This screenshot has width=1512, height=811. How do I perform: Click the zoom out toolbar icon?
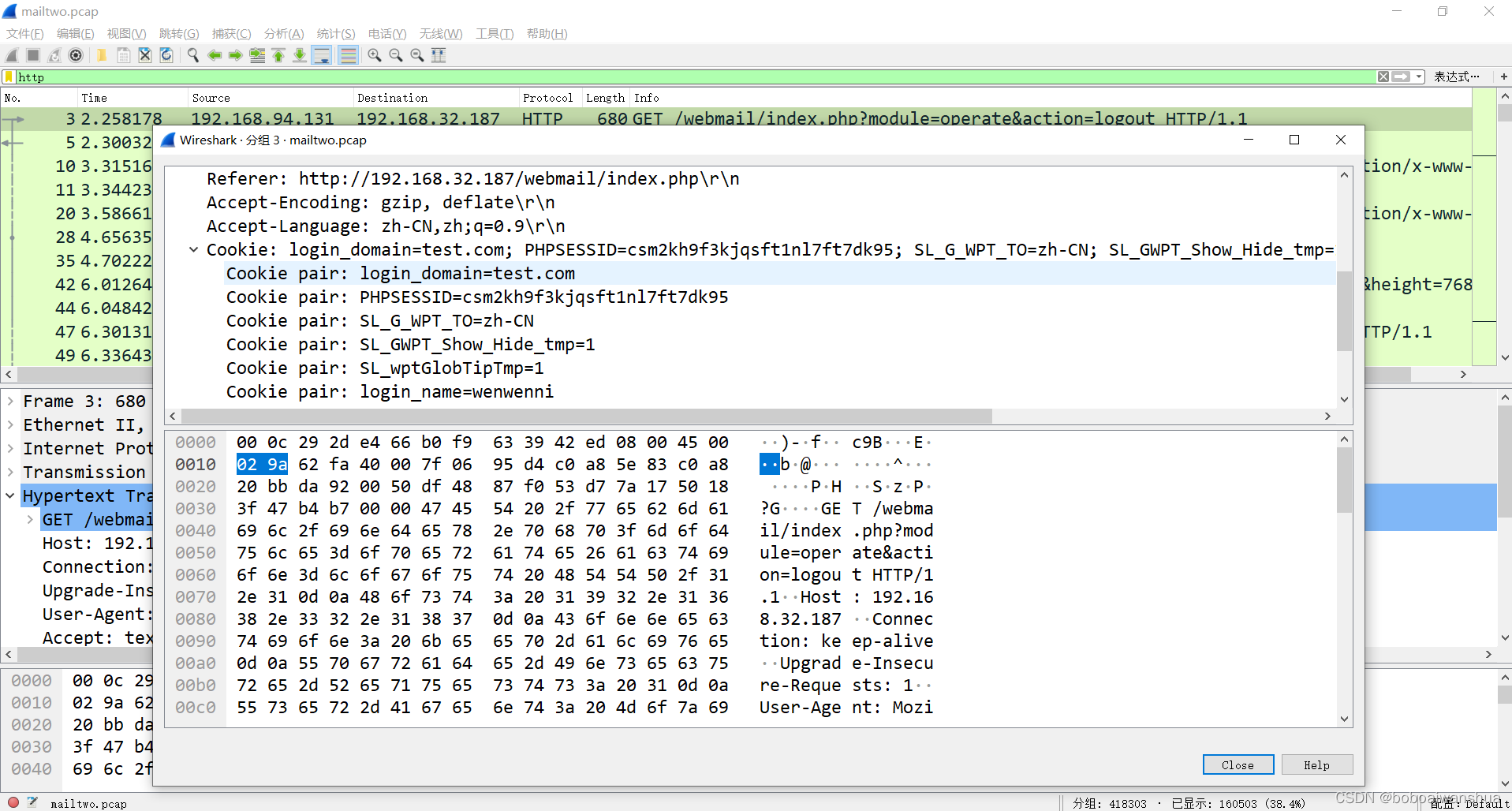click(396, 55)
